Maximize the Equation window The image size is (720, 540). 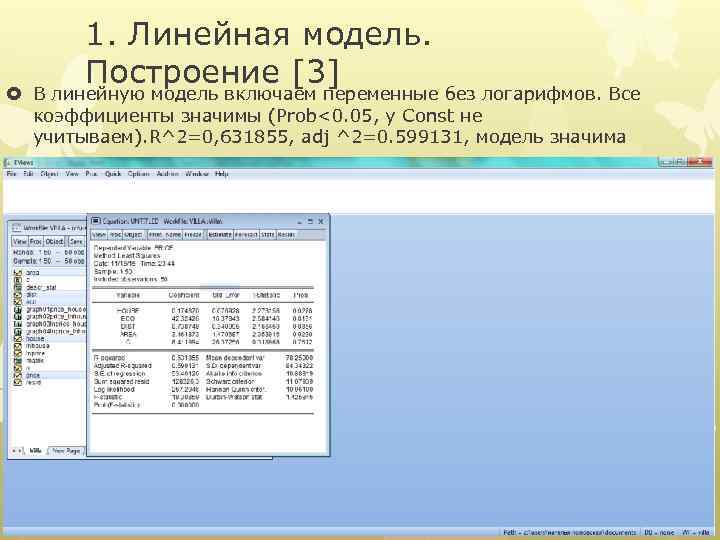[x=310, y=222]
